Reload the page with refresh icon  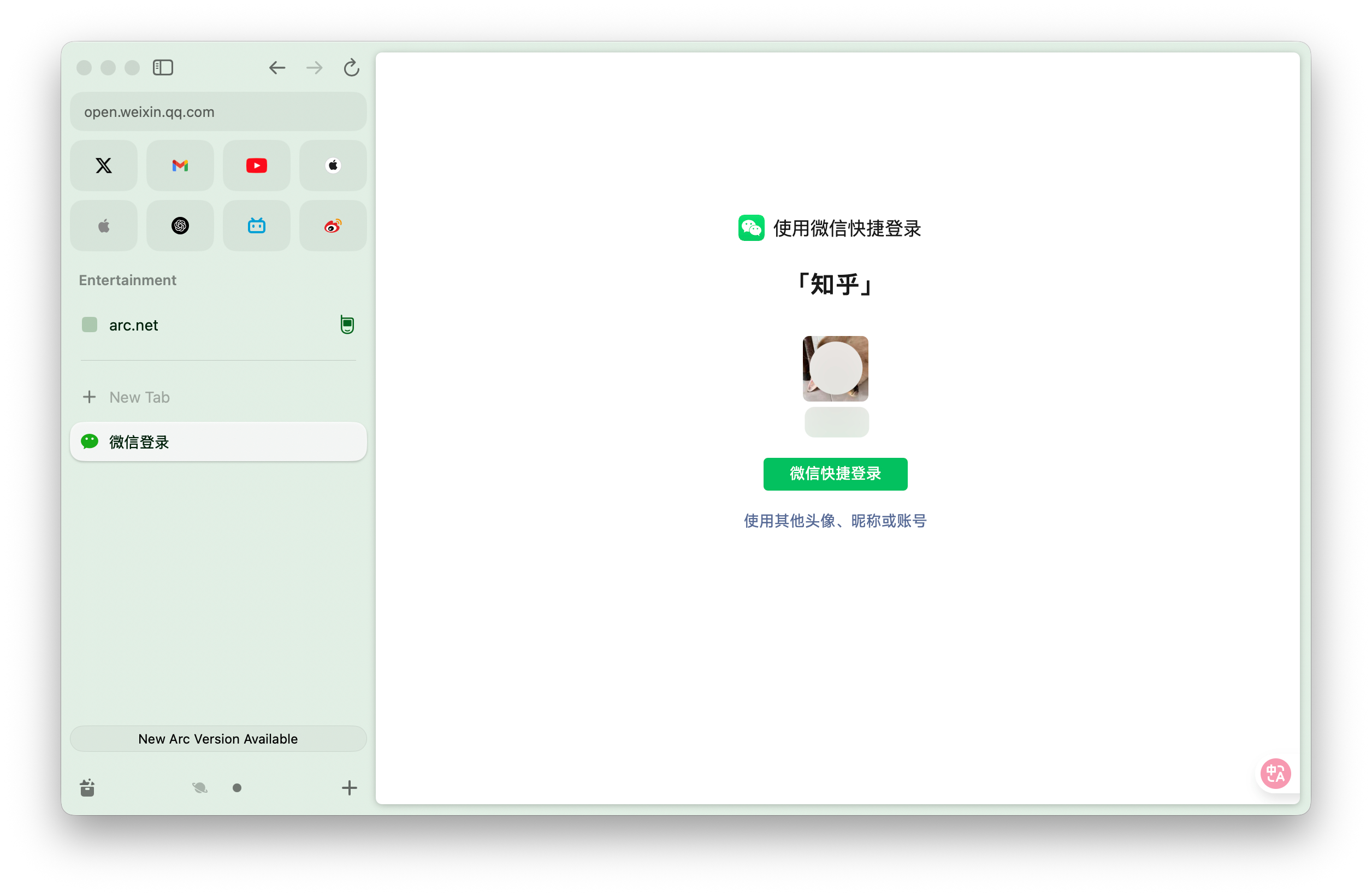tap(351, 67)
